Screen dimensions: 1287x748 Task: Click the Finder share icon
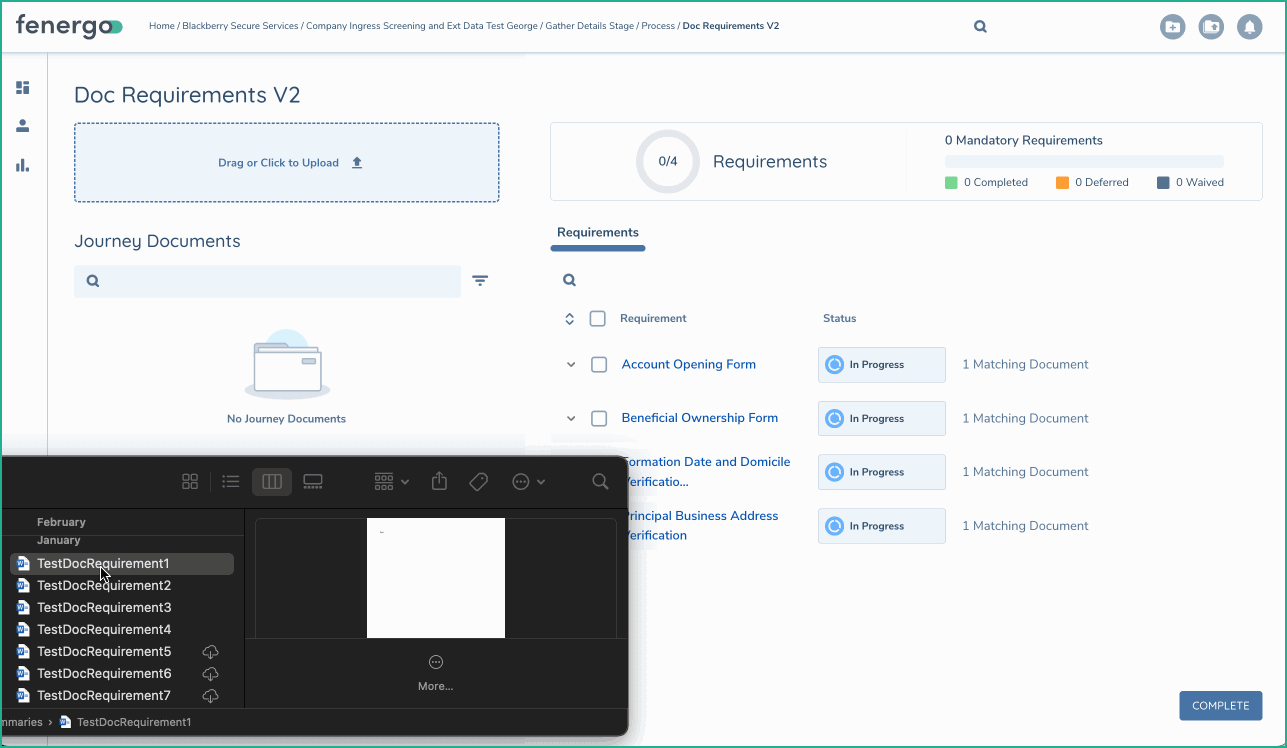tap(439, 481)
